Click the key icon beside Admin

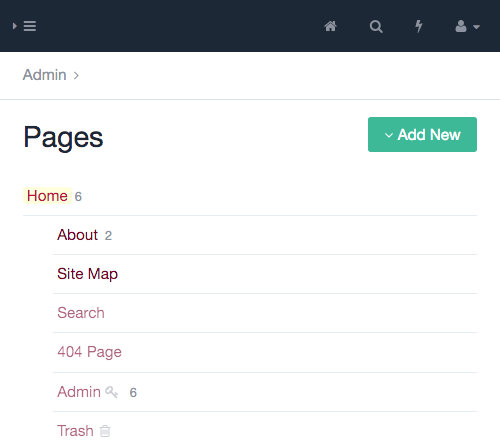[x=112, y=392]
